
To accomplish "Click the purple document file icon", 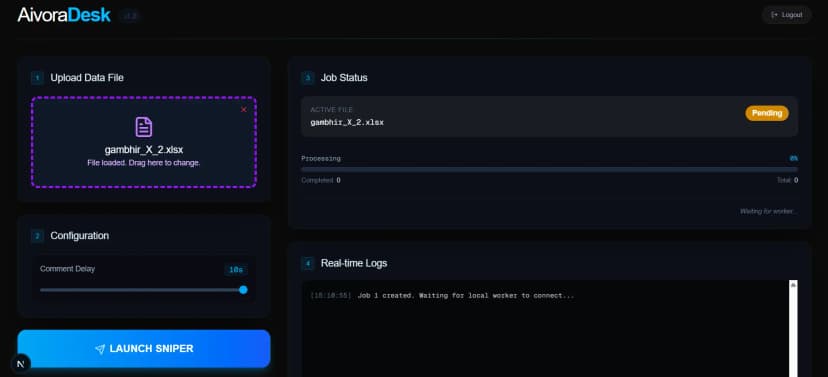I will 144,127.
